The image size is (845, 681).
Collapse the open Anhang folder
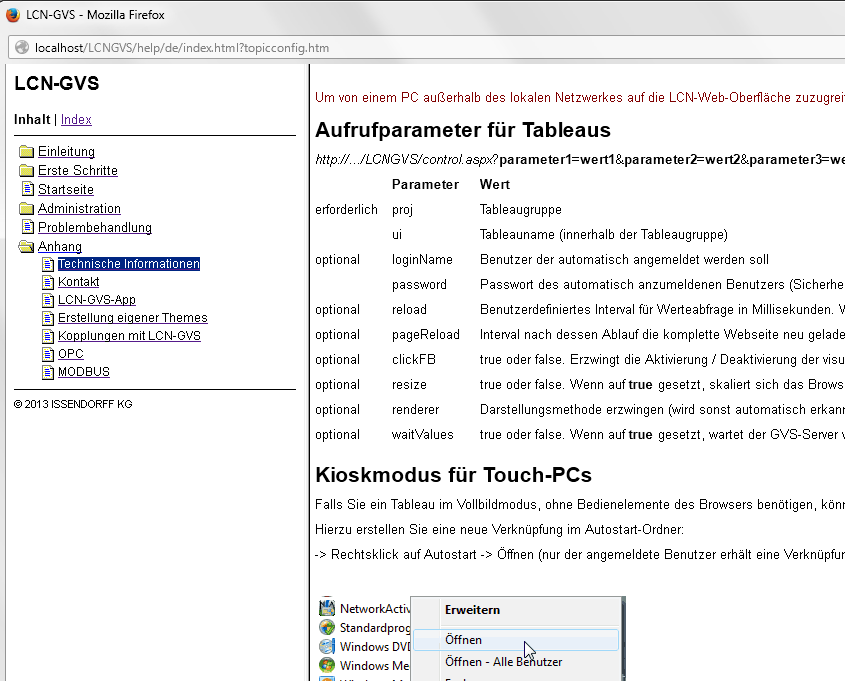(x=27, y=247)
